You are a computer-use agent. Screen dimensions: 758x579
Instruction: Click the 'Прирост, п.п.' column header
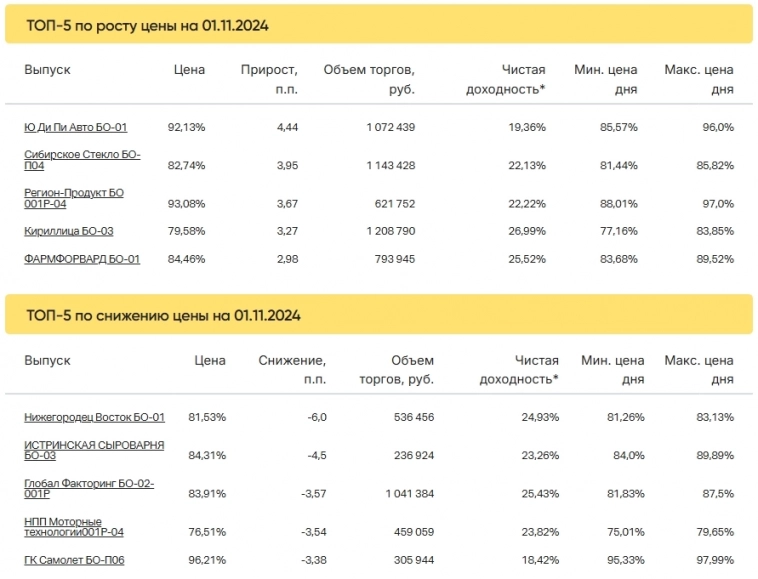point(269,79)
